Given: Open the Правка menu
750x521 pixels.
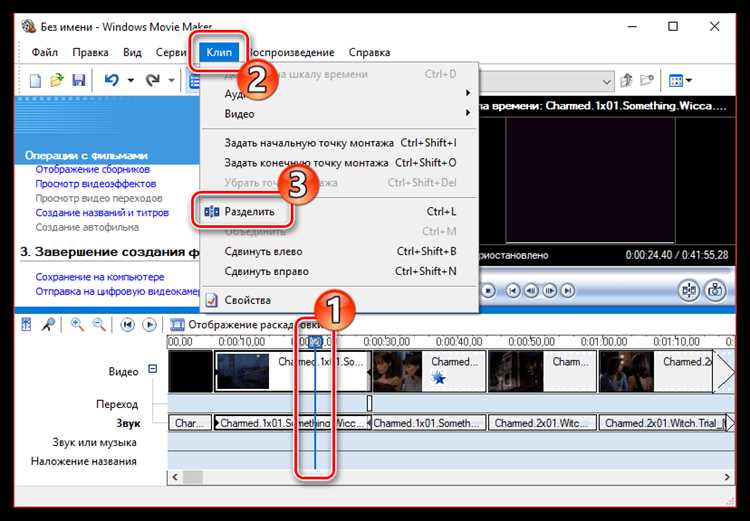Looking at the screenshot, I should coord(90,52).
